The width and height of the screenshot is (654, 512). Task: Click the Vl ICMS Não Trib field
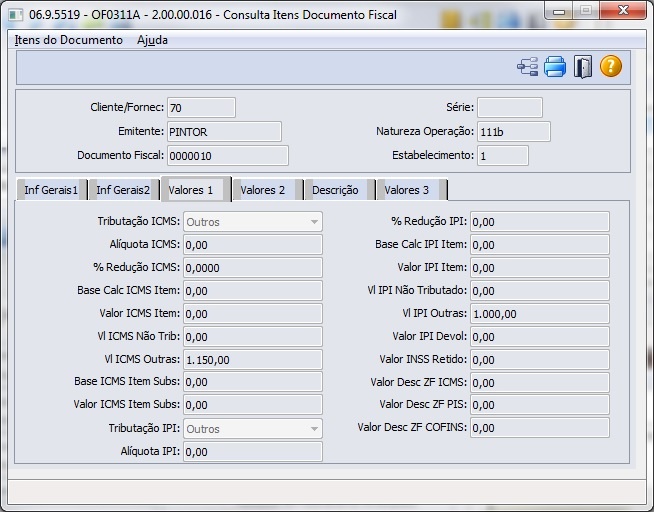[253, 336]
